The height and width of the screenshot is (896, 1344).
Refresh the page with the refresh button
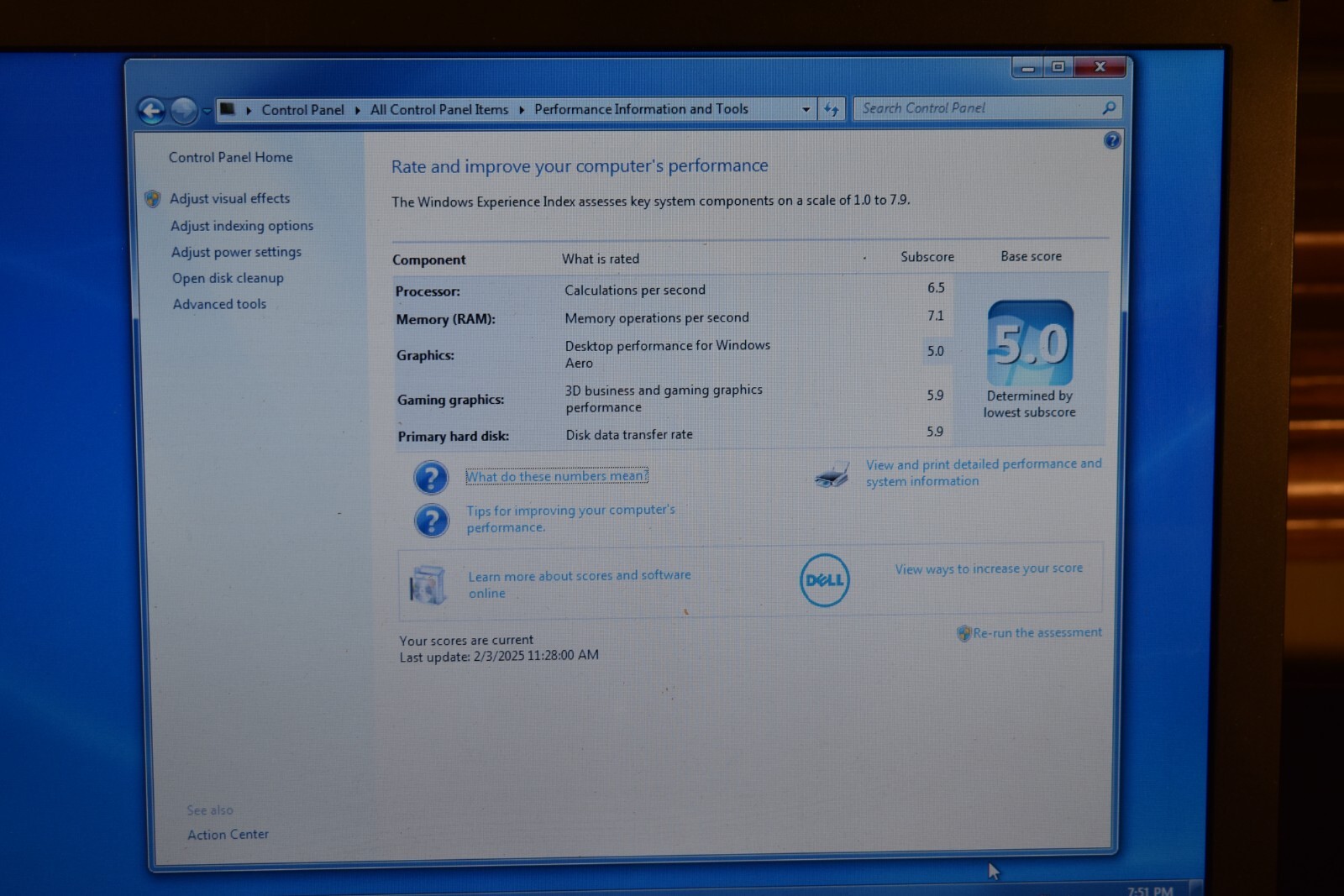pos(832,109)
